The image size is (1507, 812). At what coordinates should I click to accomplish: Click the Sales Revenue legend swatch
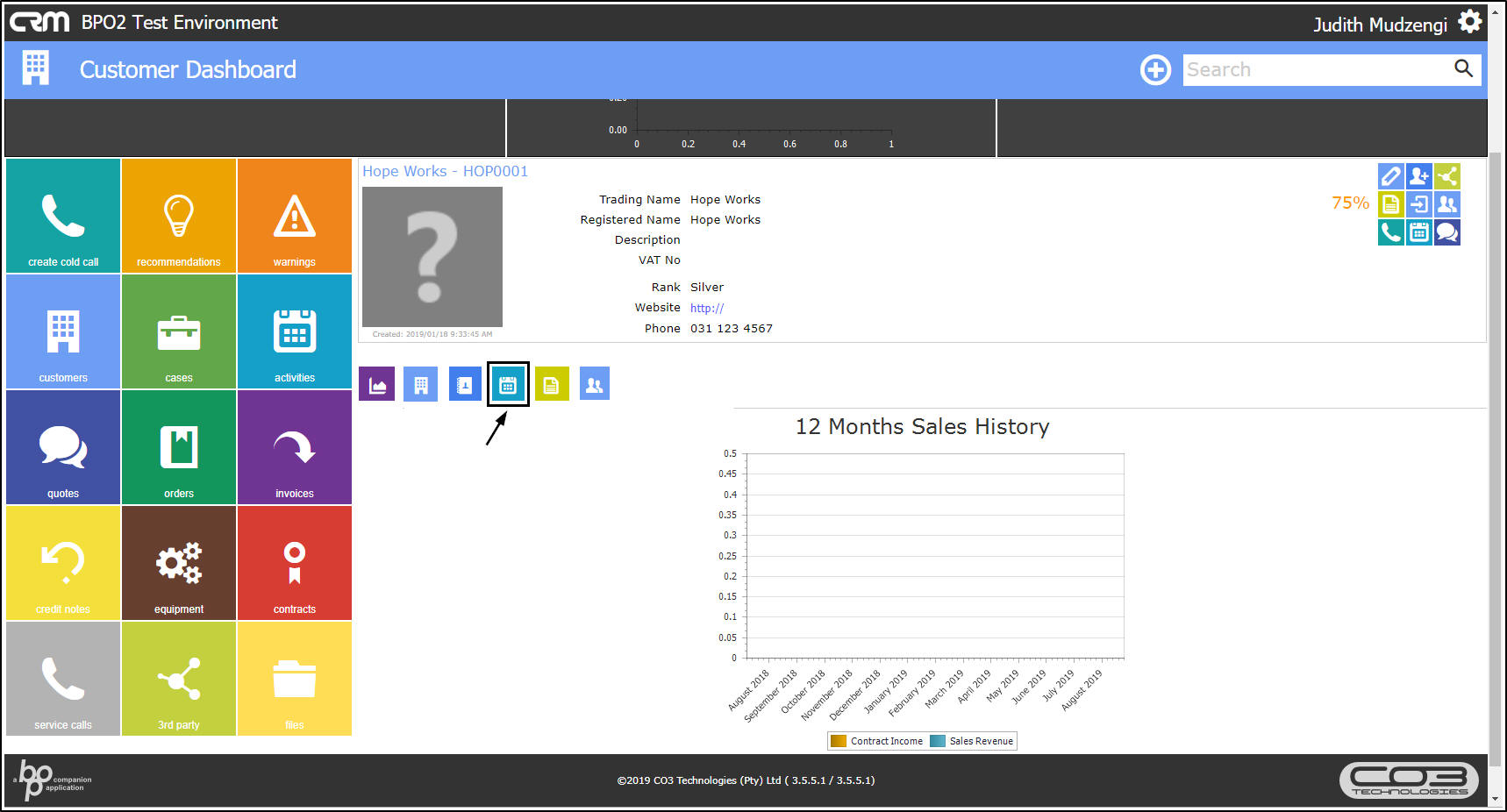click(x=938, y=741)
